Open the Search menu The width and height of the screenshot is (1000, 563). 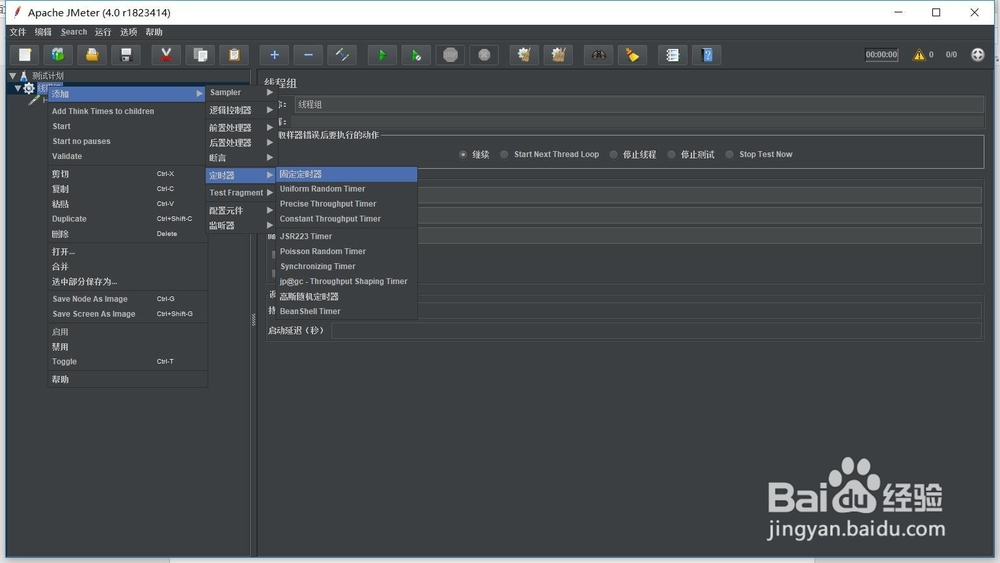pos(73,32)
